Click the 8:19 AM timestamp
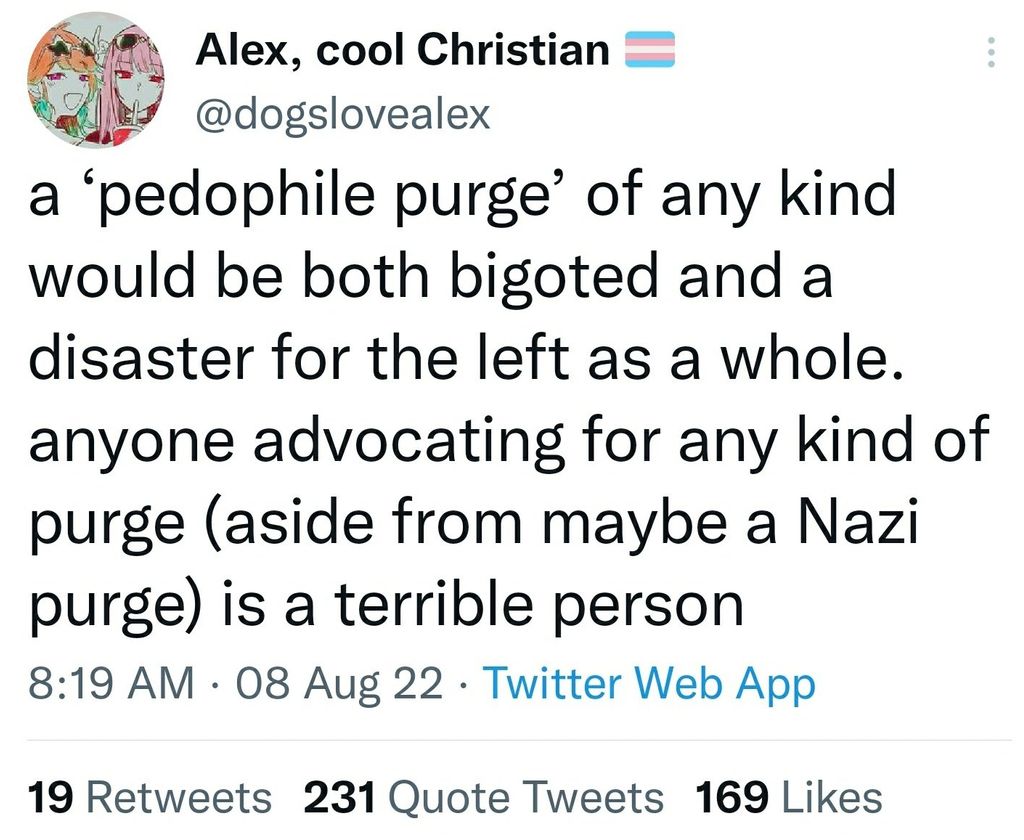Viewport: 1024px width, 840px height. tap(110, 683)
